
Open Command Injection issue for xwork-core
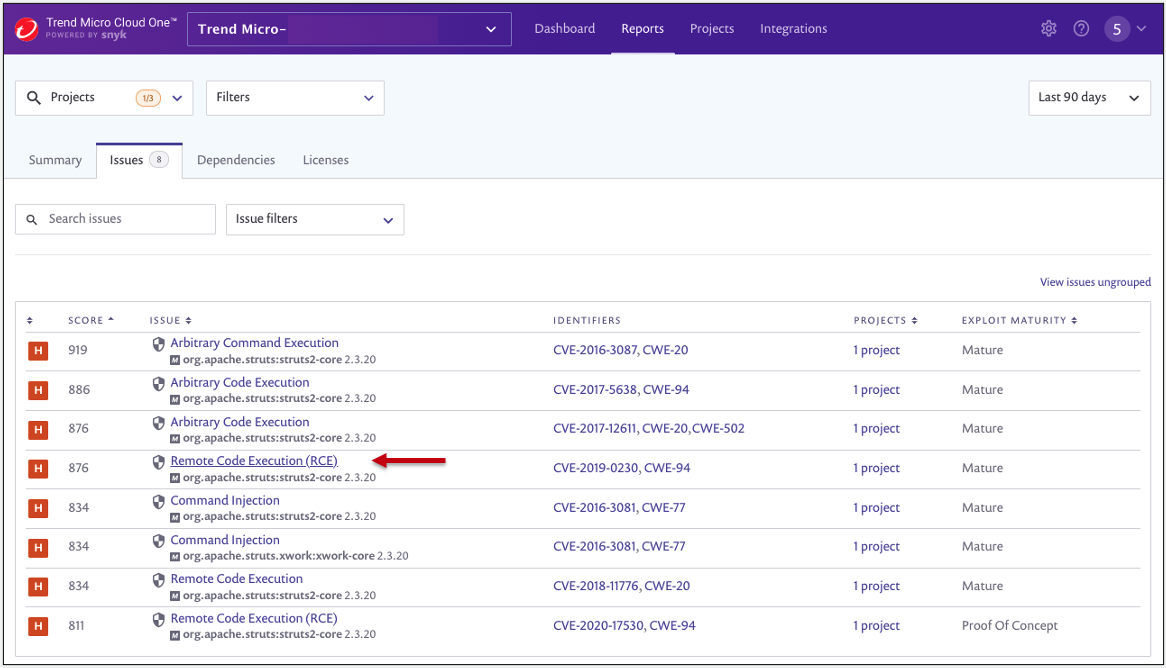225,540
